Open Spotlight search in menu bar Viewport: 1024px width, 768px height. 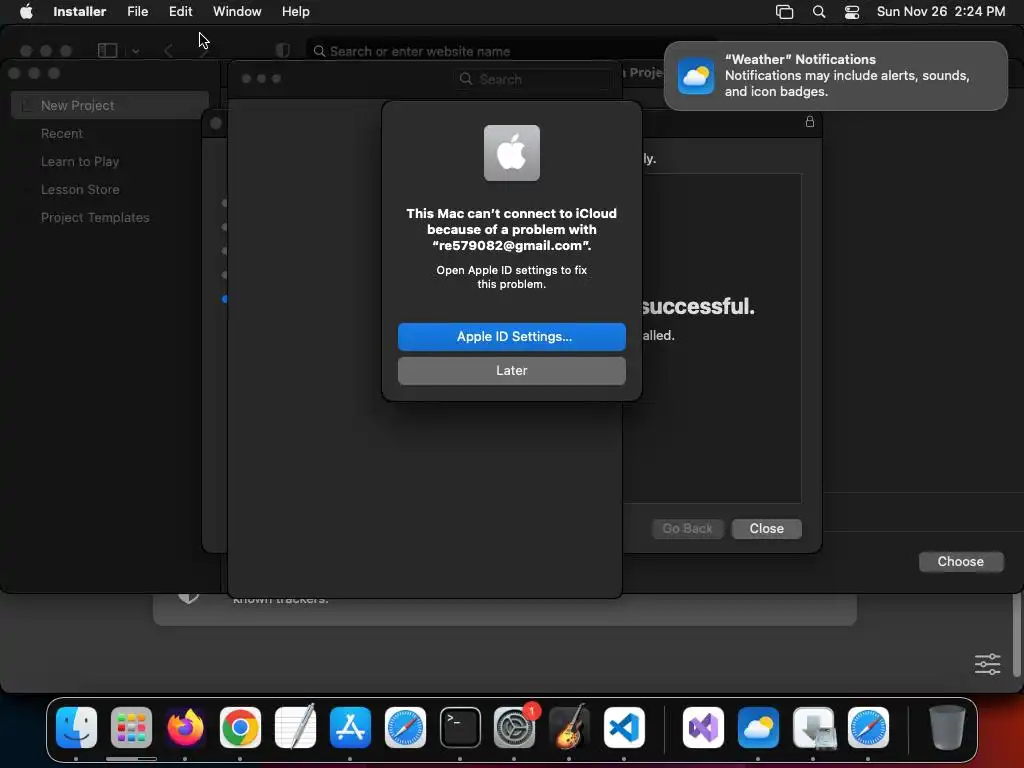818,11
